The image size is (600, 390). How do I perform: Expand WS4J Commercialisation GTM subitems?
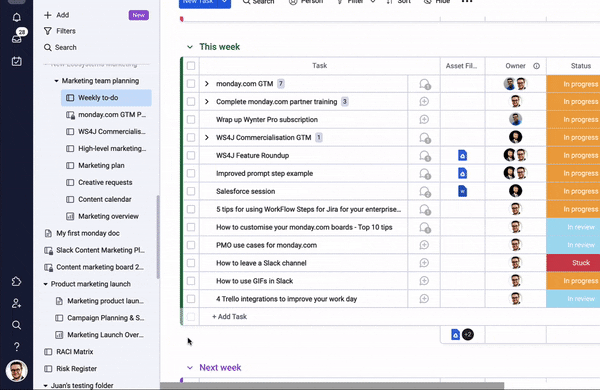tap(207, 137)
